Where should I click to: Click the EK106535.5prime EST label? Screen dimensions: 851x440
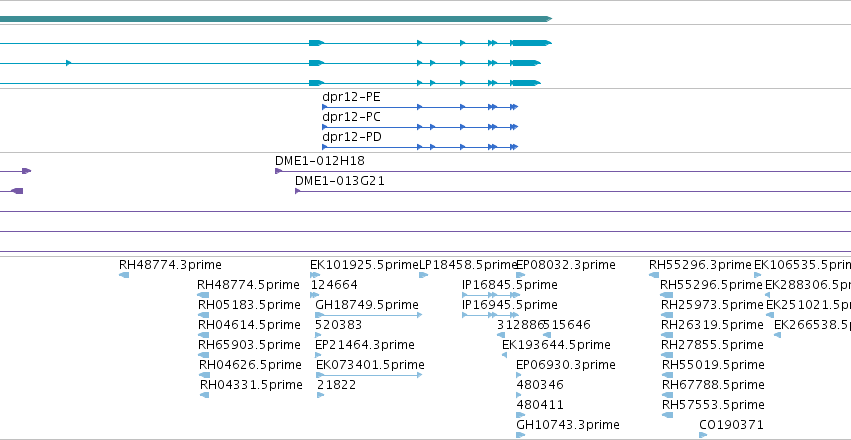tap(803, 265)
